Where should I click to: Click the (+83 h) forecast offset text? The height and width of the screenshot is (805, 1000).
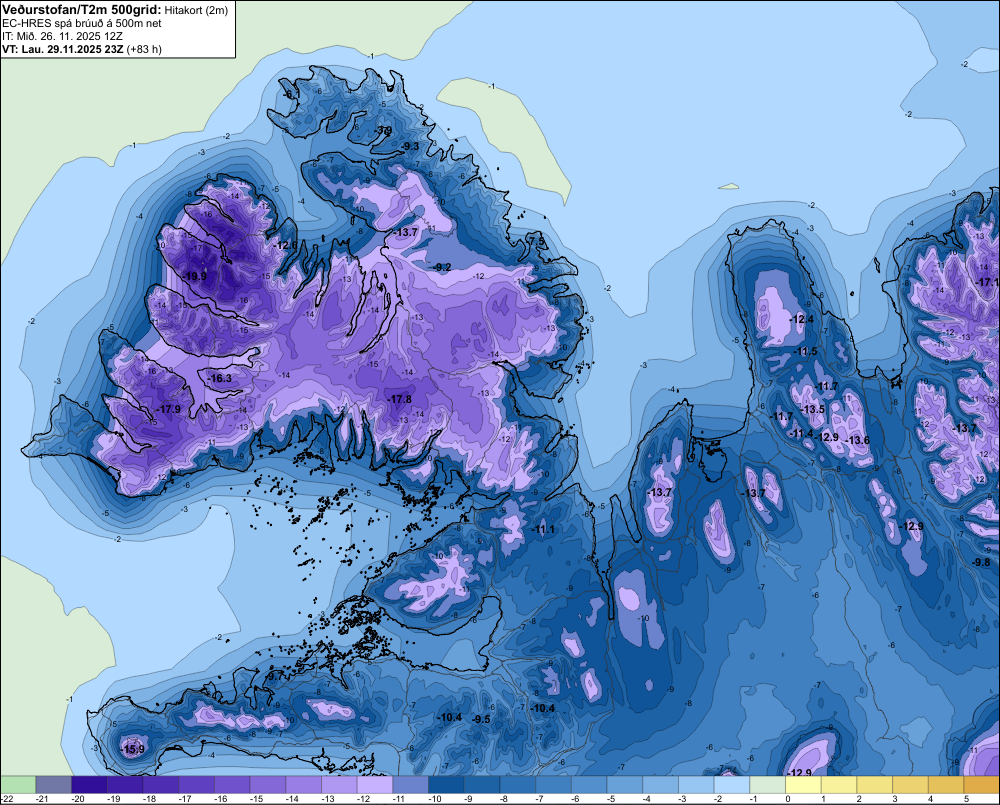point(144,49)
